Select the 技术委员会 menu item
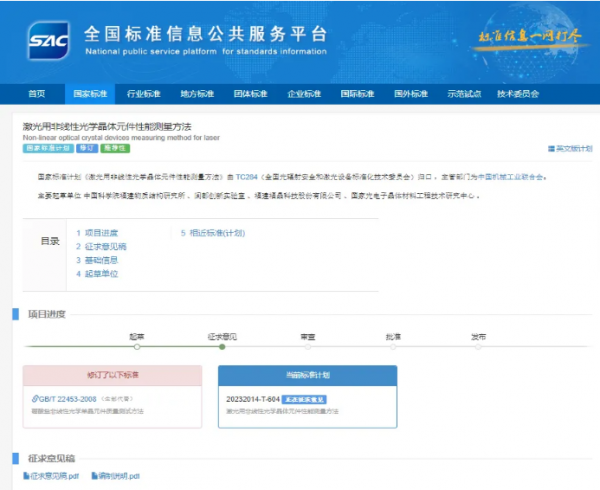 click(518, 94)
